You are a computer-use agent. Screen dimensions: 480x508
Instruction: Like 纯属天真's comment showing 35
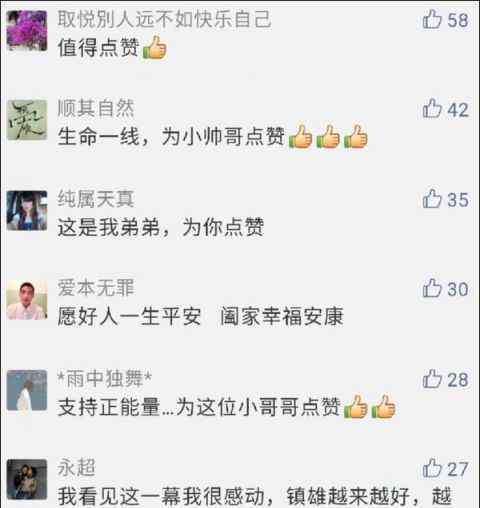(432, 199)
